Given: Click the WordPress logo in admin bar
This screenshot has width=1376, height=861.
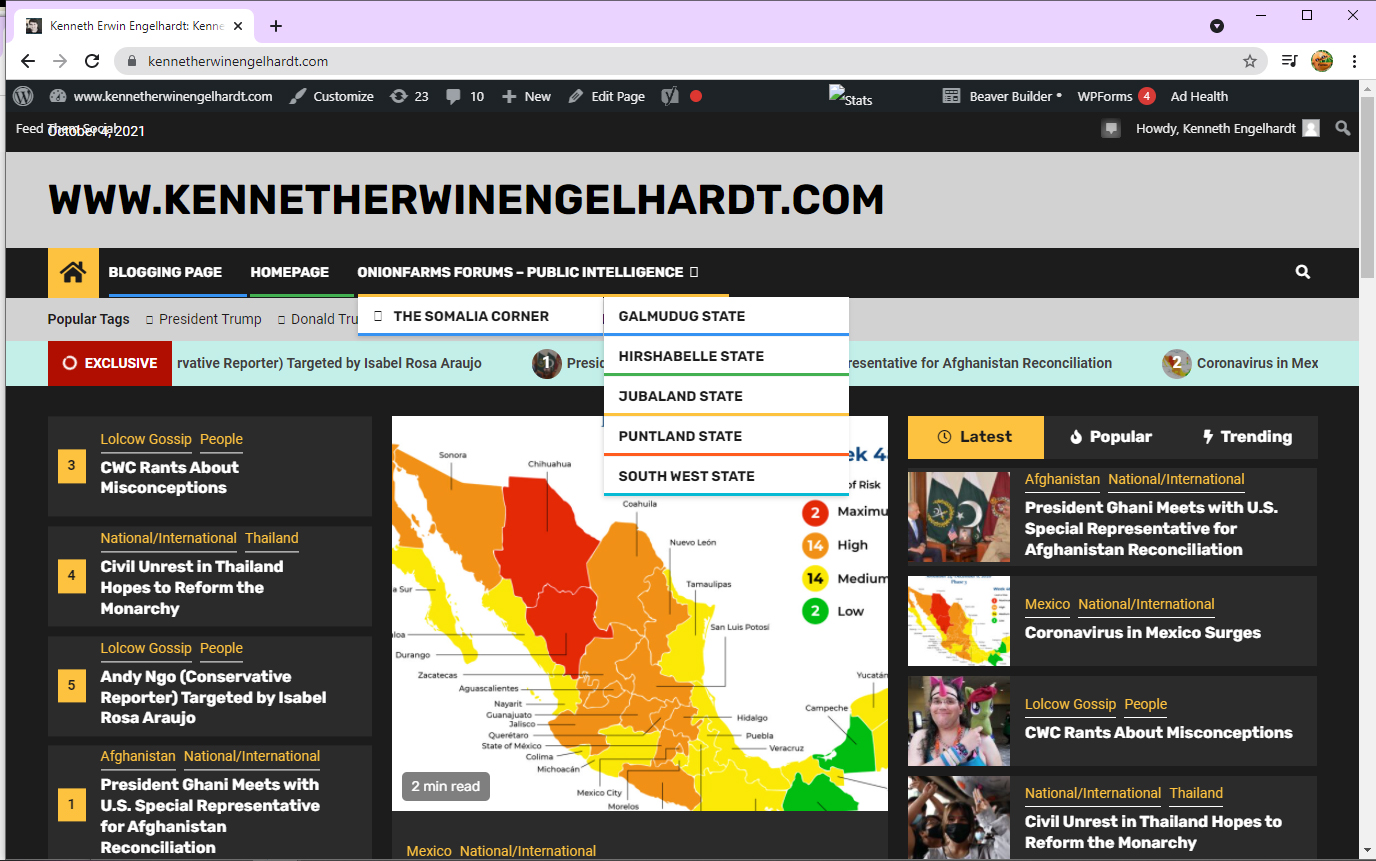Looking at the screenshot, I should pos(23,96).
